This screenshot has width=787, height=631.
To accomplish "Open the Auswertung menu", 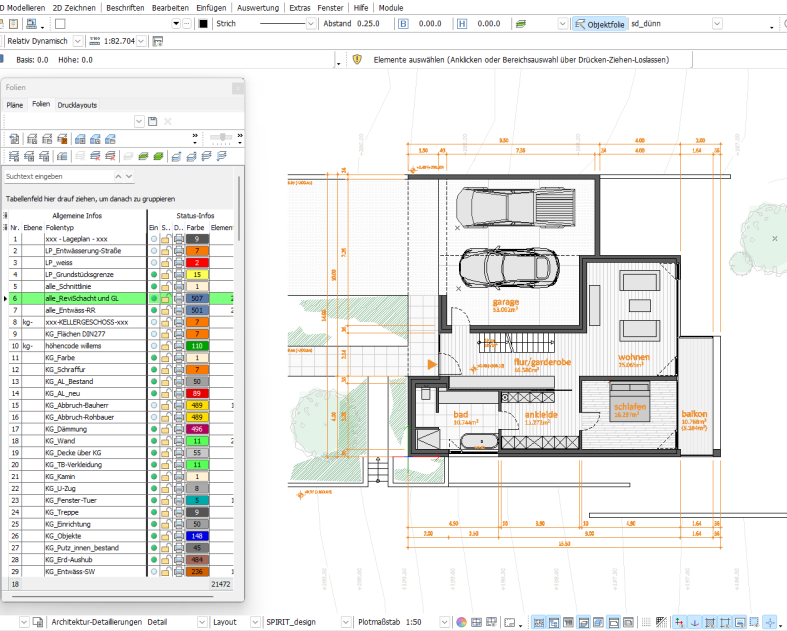I will click(258, 7).
